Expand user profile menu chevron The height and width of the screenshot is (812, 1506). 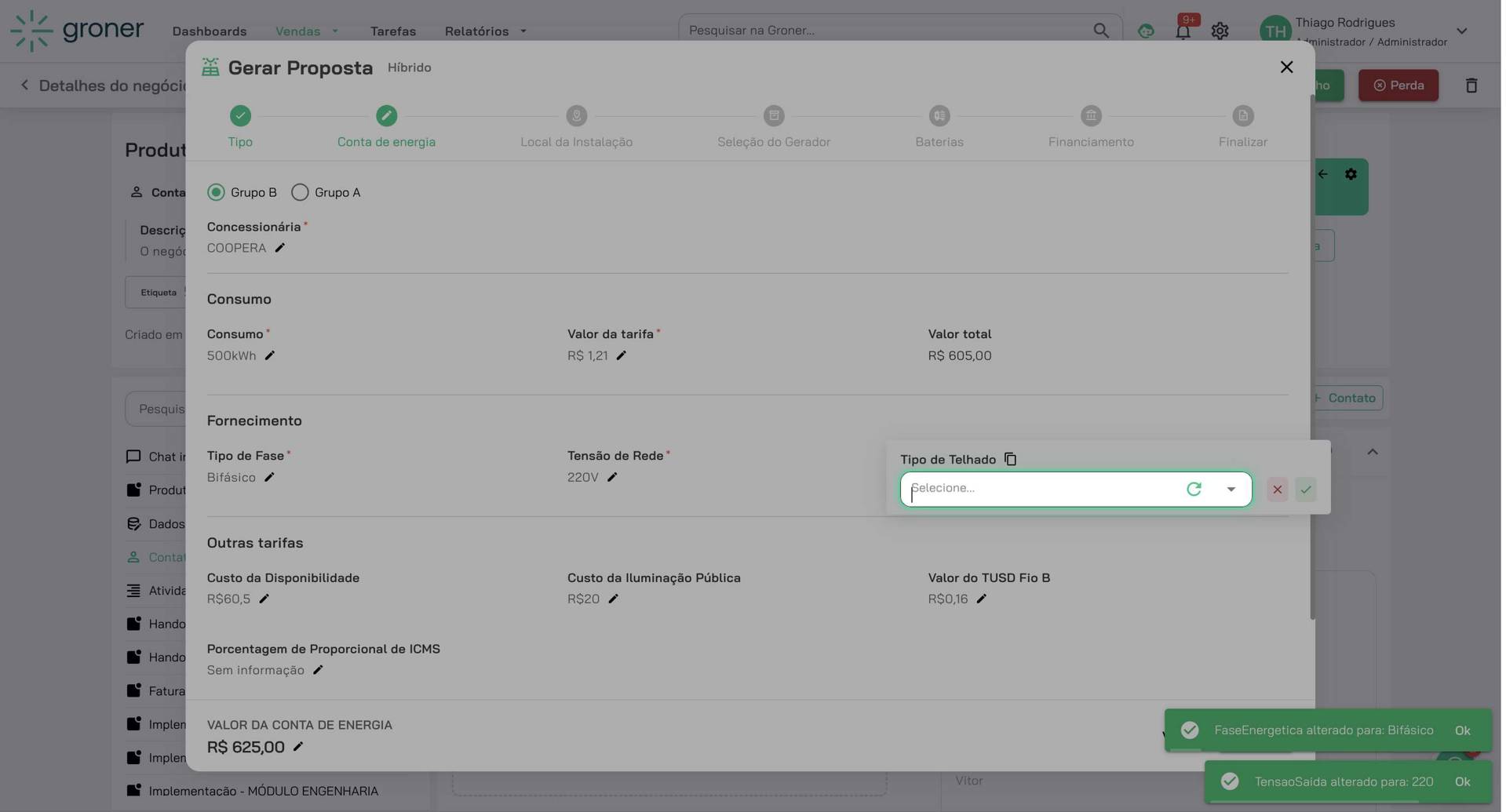click(1461, 31)
